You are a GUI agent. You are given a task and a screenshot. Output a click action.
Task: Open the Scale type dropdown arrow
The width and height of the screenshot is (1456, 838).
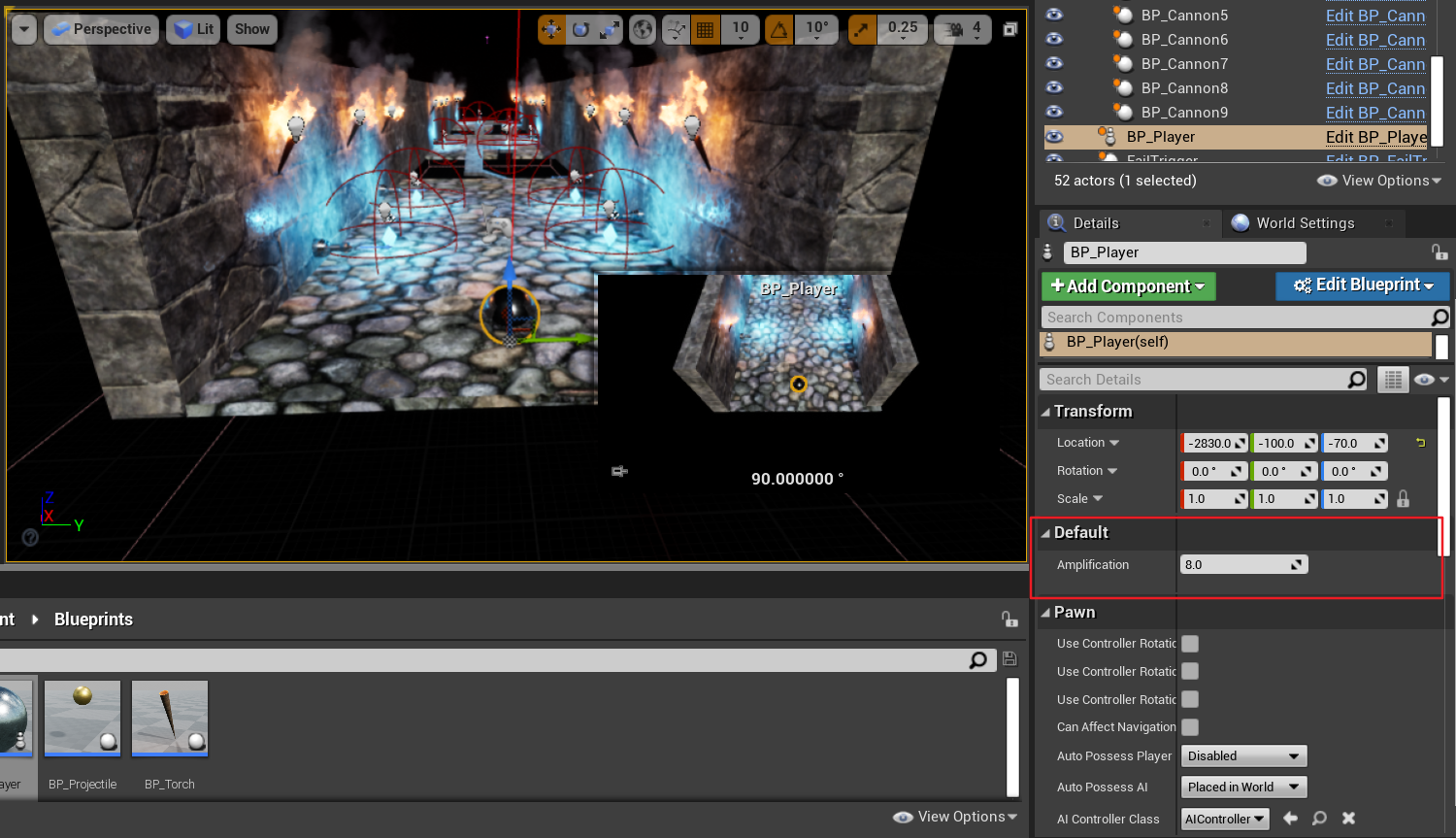[1098, 499]
